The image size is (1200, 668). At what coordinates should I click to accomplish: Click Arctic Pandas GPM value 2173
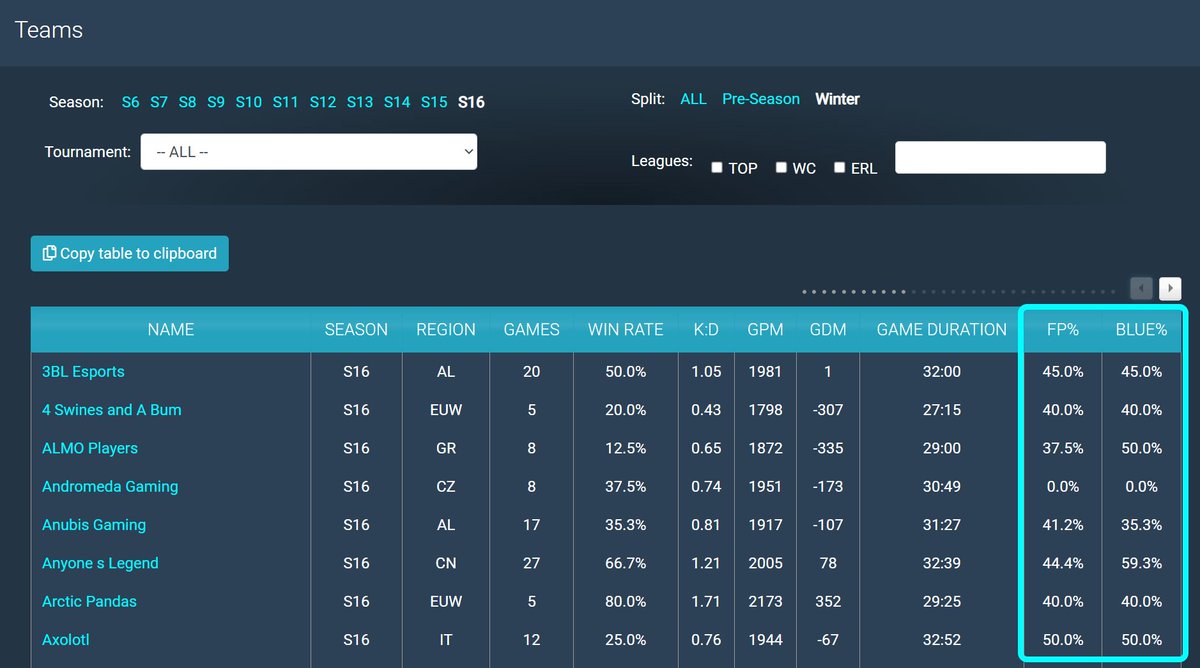pyautogui.click(x=765, y=602)
